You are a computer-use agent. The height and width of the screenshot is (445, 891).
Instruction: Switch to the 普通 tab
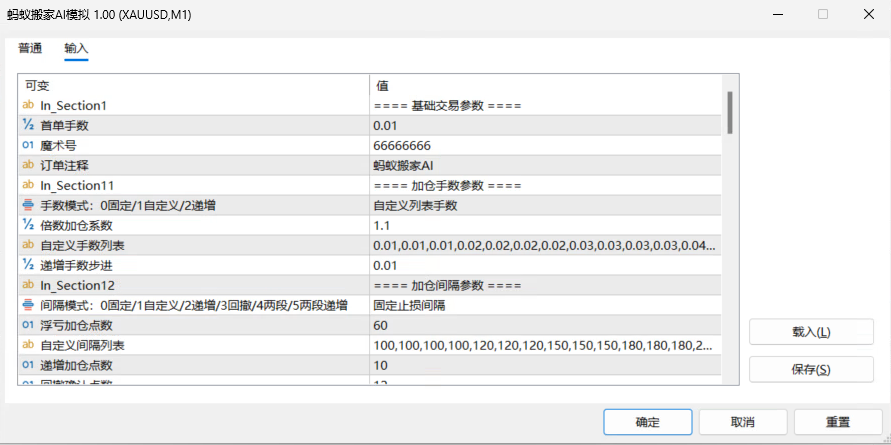pos(30,49)
